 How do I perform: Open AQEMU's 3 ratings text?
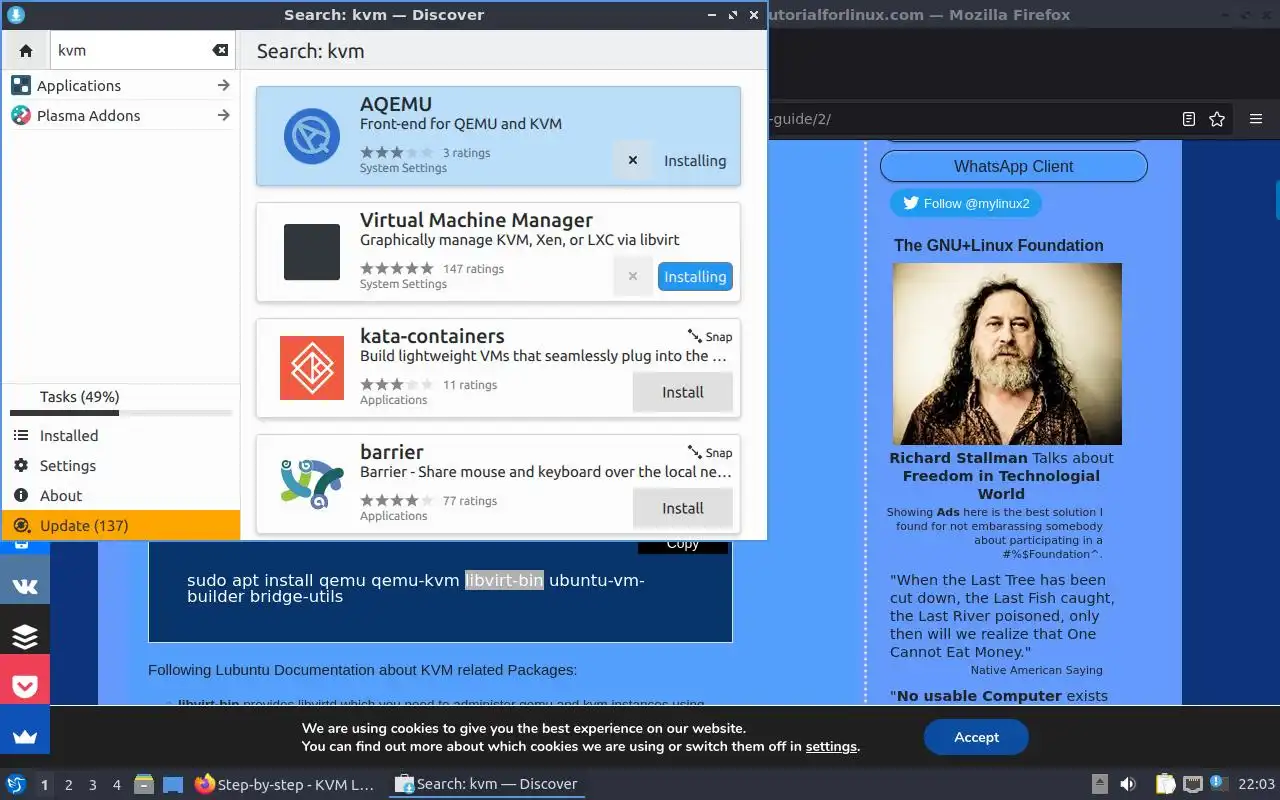466,153
